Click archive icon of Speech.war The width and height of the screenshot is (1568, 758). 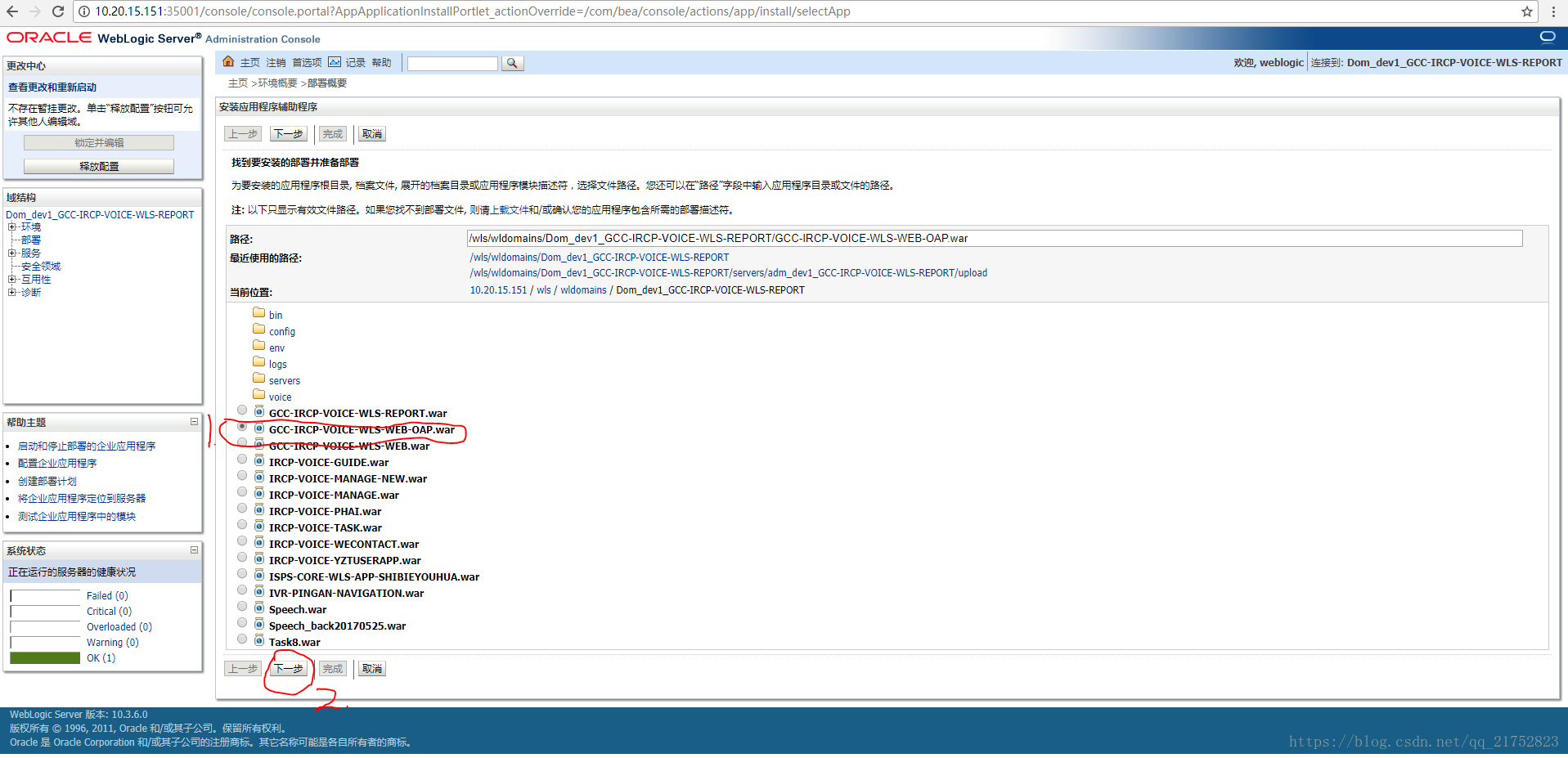point(259,608)
